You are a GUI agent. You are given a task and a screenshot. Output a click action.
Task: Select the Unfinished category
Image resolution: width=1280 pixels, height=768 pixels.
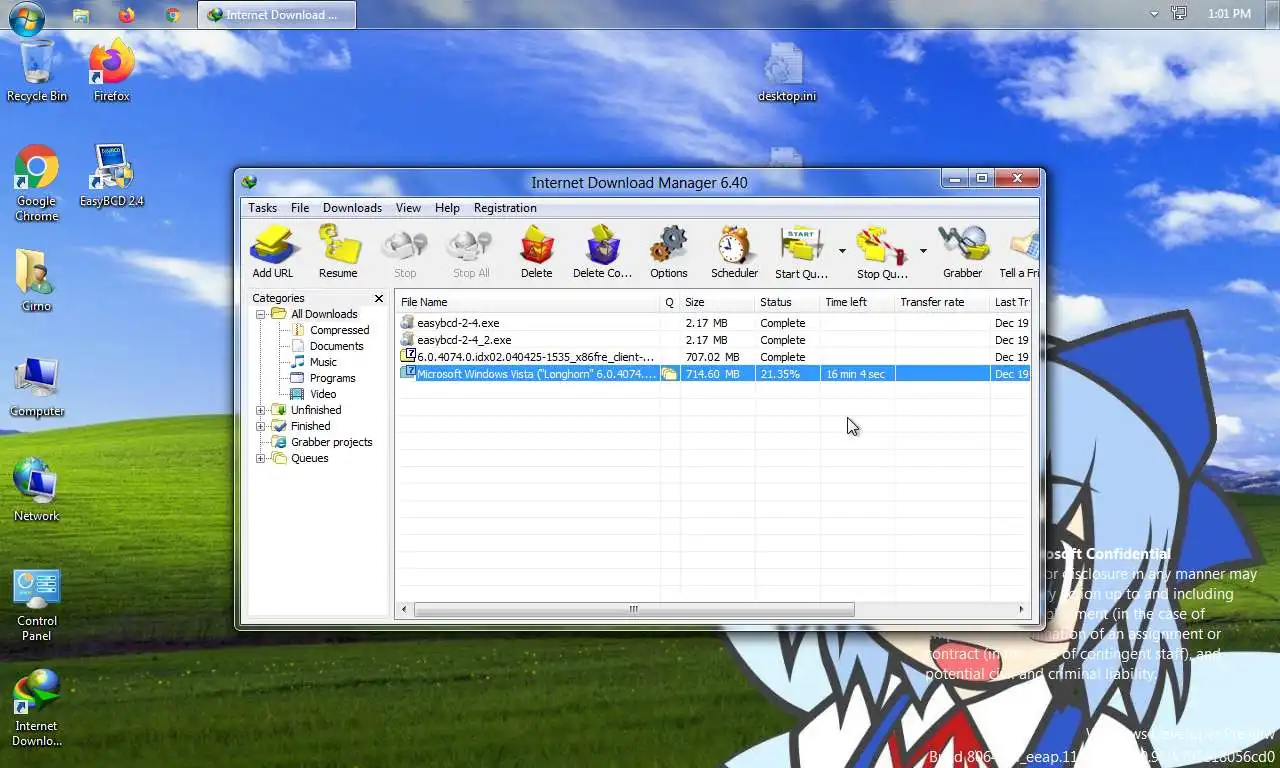[x=316, y=410]
